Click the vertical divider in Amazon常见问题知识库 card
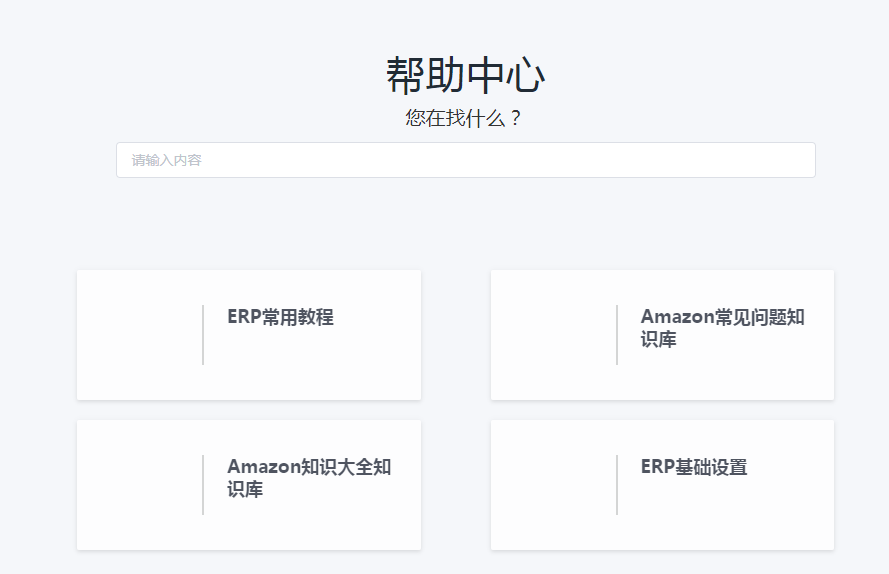This screenshot has height=574, width=889. (x=617, y=335)
